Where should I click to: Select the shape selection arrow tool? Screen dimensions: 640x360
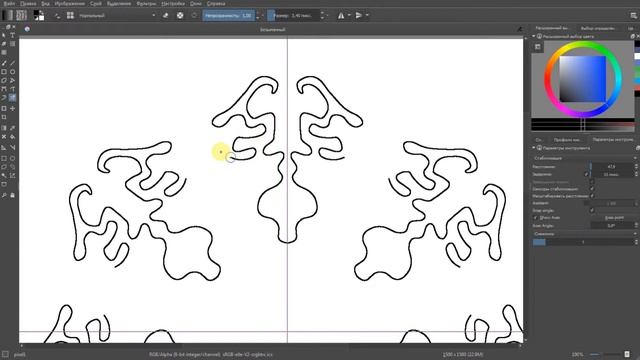point(4,36)
